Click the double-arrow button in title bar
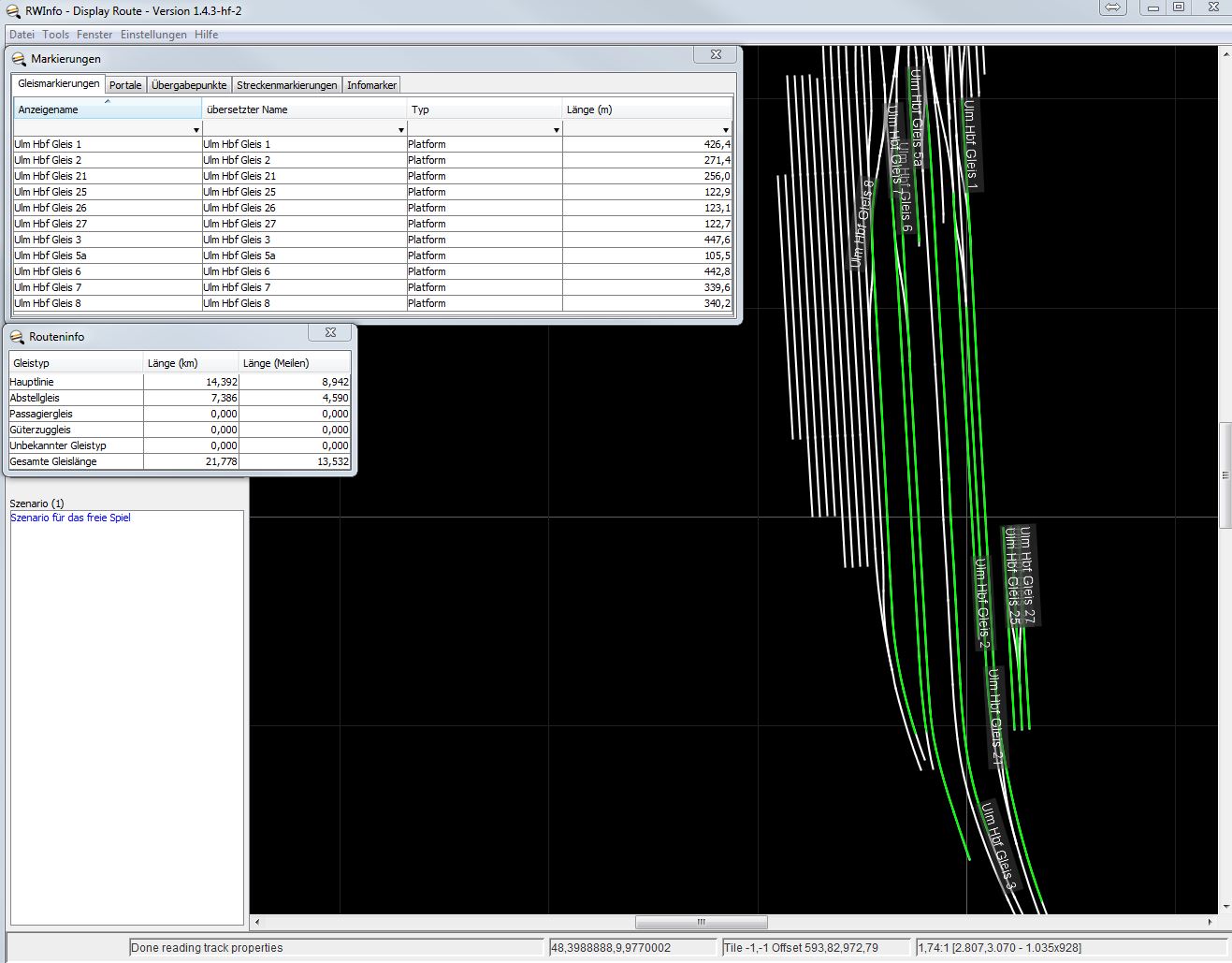This screenshot has width=1232, height=963. (1112, 7)
